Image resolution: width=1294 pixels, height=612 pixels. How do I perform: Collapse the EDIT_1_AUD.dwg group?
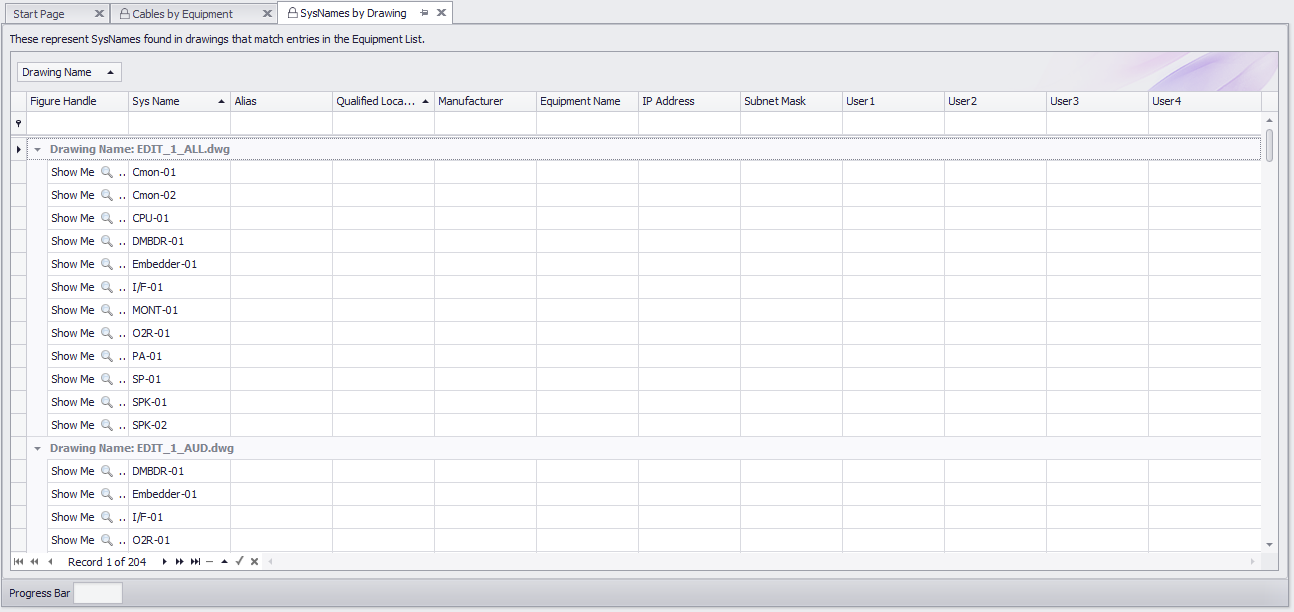pos(37,448)
